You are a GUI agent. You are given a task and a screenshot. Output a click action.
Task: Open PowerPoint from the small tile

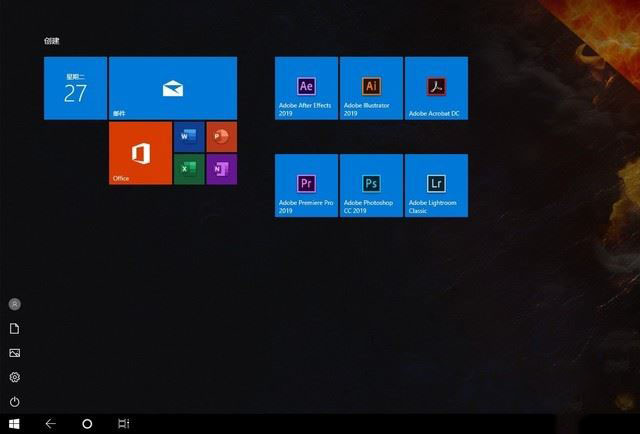pos(222,137)
